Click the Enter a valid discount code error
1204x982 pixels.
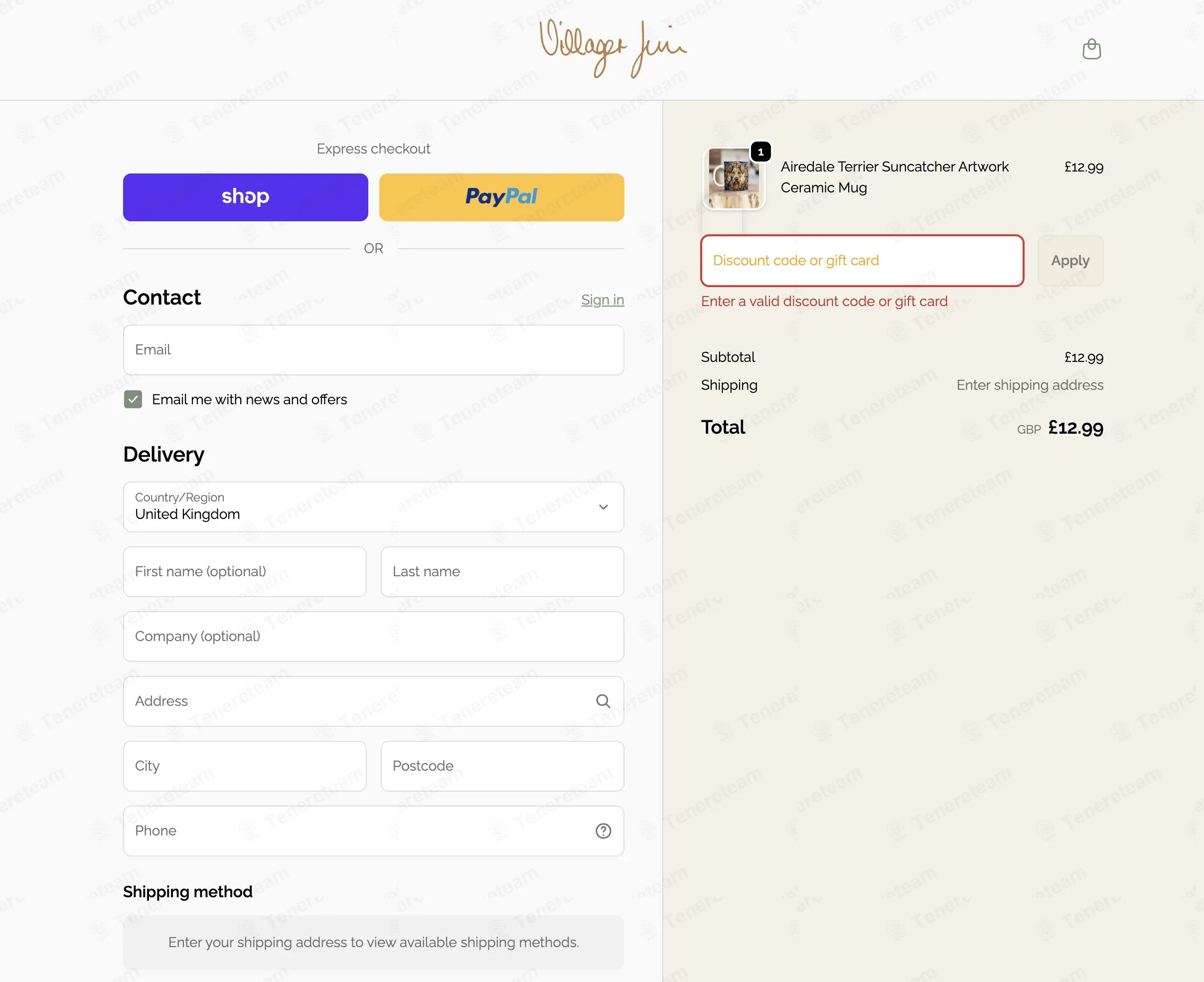click(x=824, y=302)
